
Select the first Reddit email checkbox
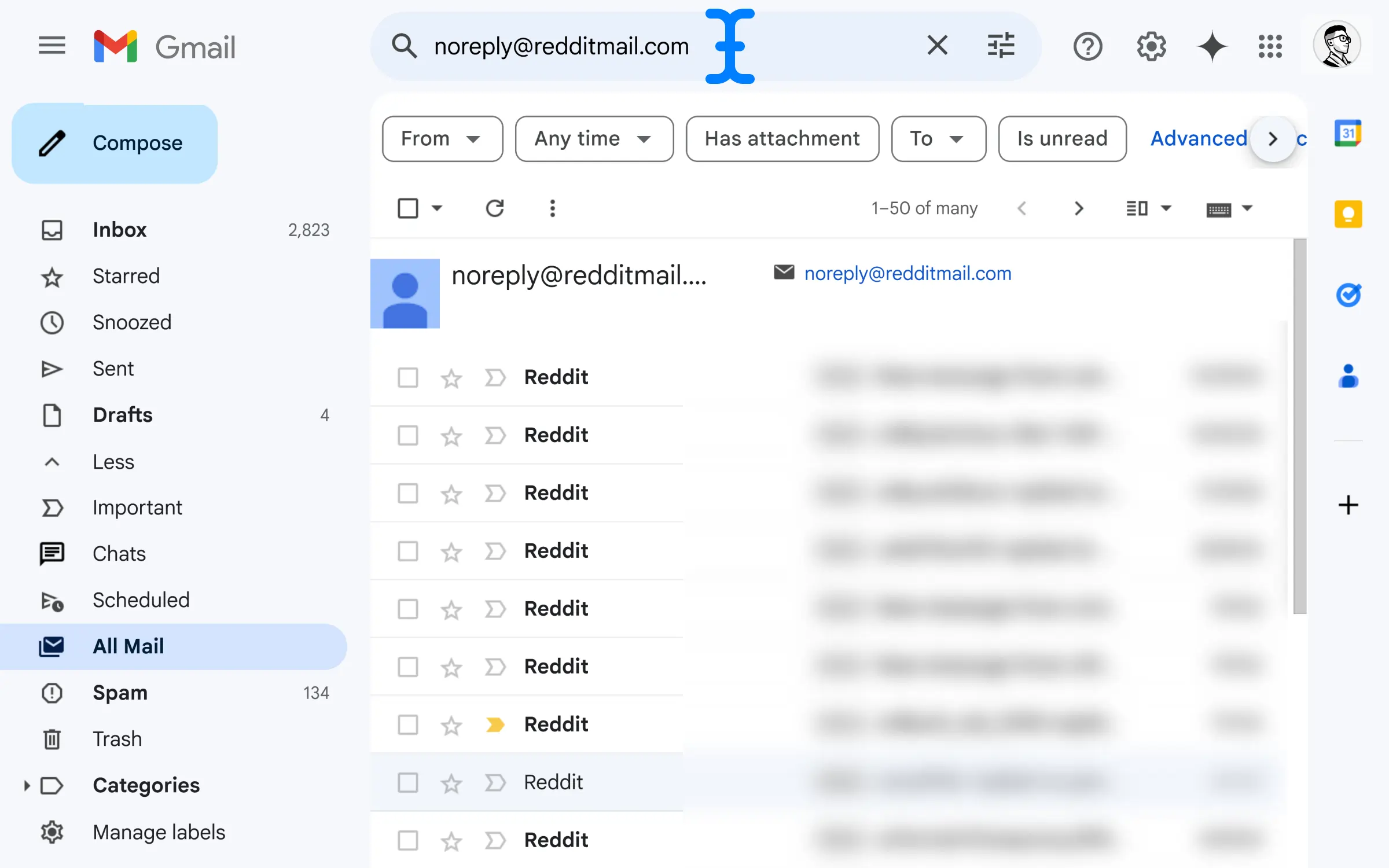pyautogui.click(x=408, y=377)
